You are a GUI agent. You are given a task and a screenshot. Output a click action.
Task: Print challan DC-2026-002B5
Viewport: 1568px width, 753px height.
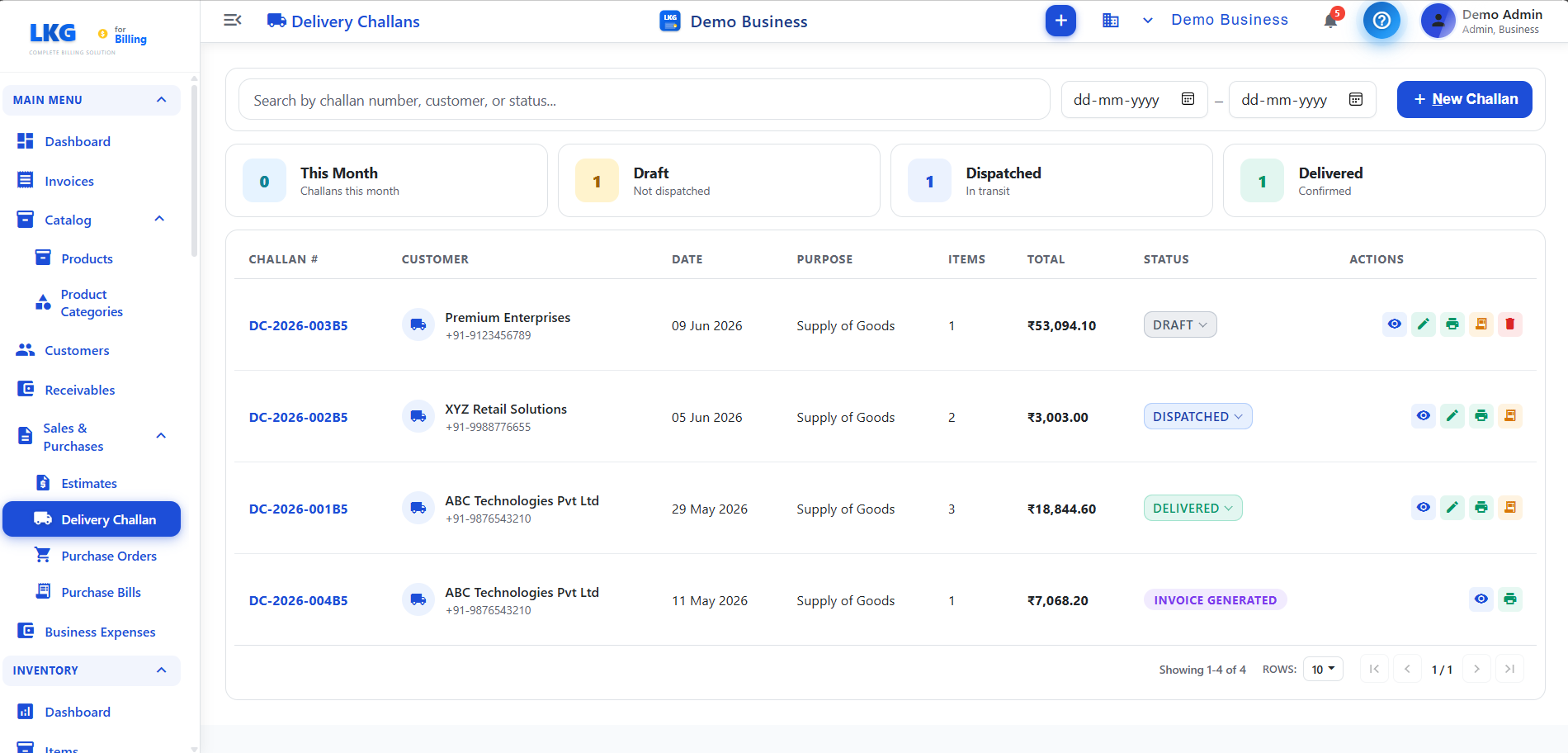(1481, 416)
